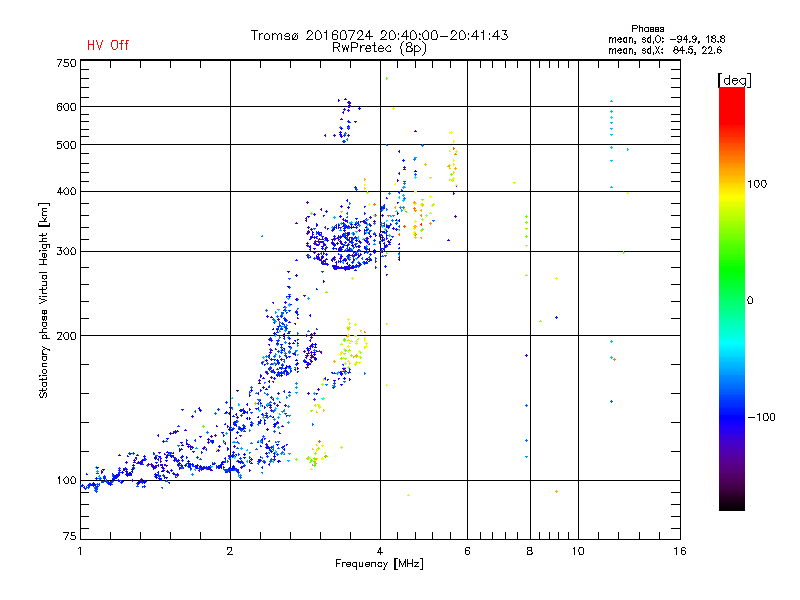
Task: Click the colorbar's positive "100" degree label
Action: click(x=757, y=184)
